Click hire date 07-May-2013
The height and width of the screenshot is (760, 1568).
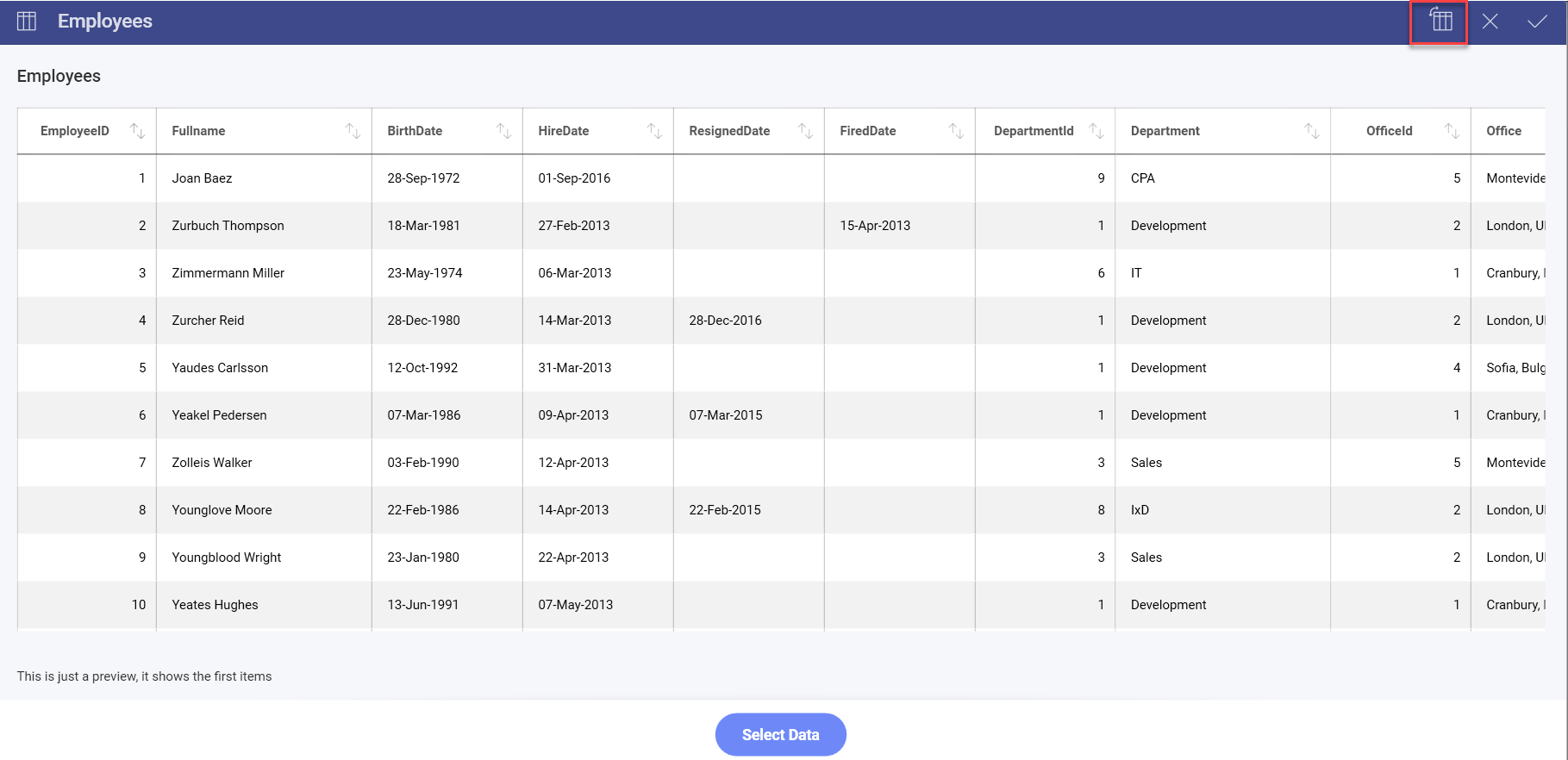click(575, 605)
